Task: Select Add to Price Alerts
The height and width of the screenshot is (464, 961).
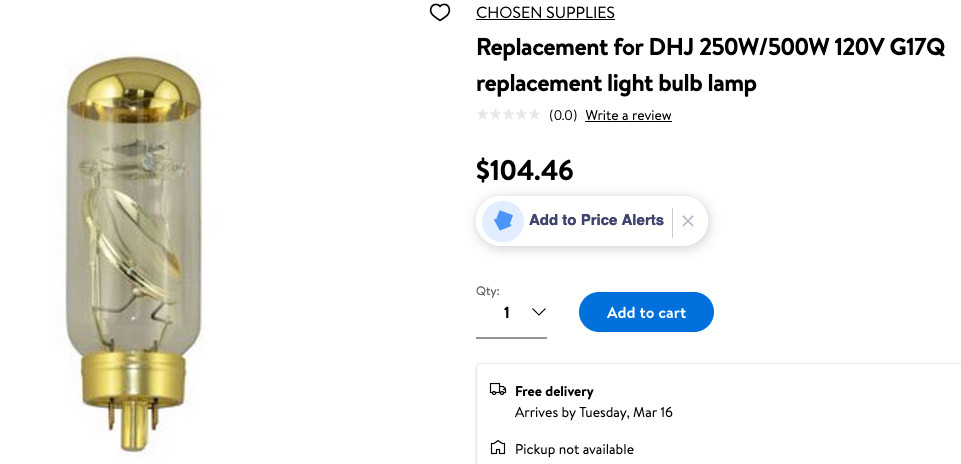Action: [x=596, y=220]
